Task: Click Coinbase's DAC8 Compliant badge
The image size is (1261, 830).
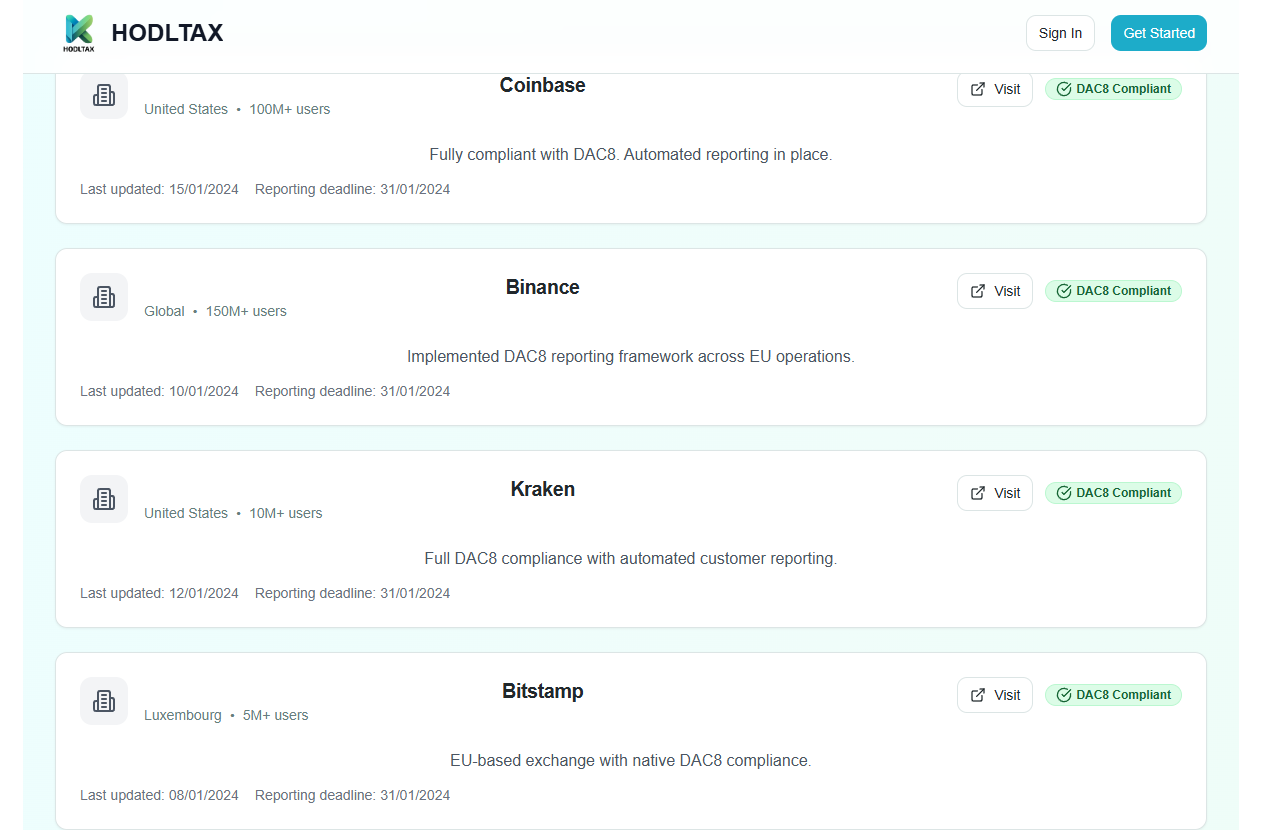Action: 1113,89
